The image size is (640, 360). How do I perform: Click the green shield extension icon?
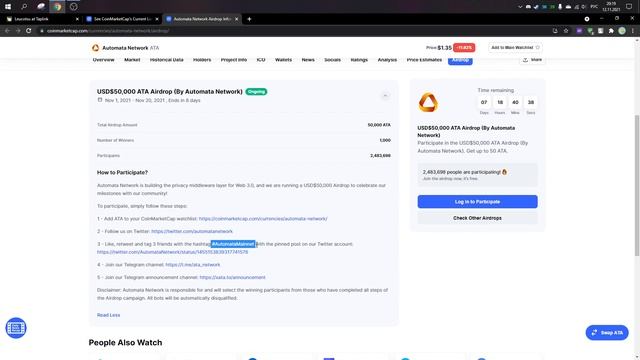coord(590,31)
